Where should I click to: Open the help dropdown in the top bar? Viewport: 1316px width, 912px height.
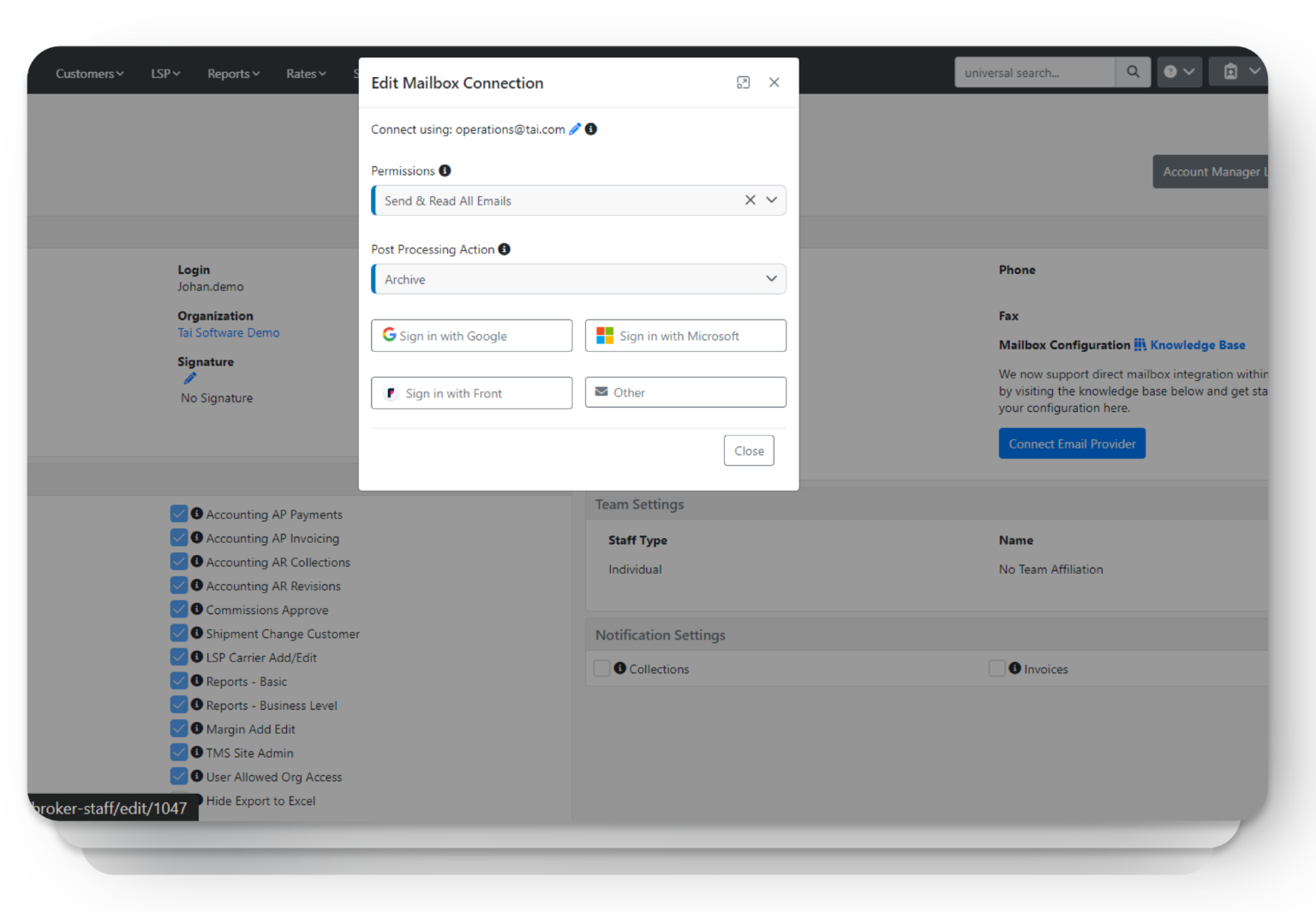(x=1180, y=72)
